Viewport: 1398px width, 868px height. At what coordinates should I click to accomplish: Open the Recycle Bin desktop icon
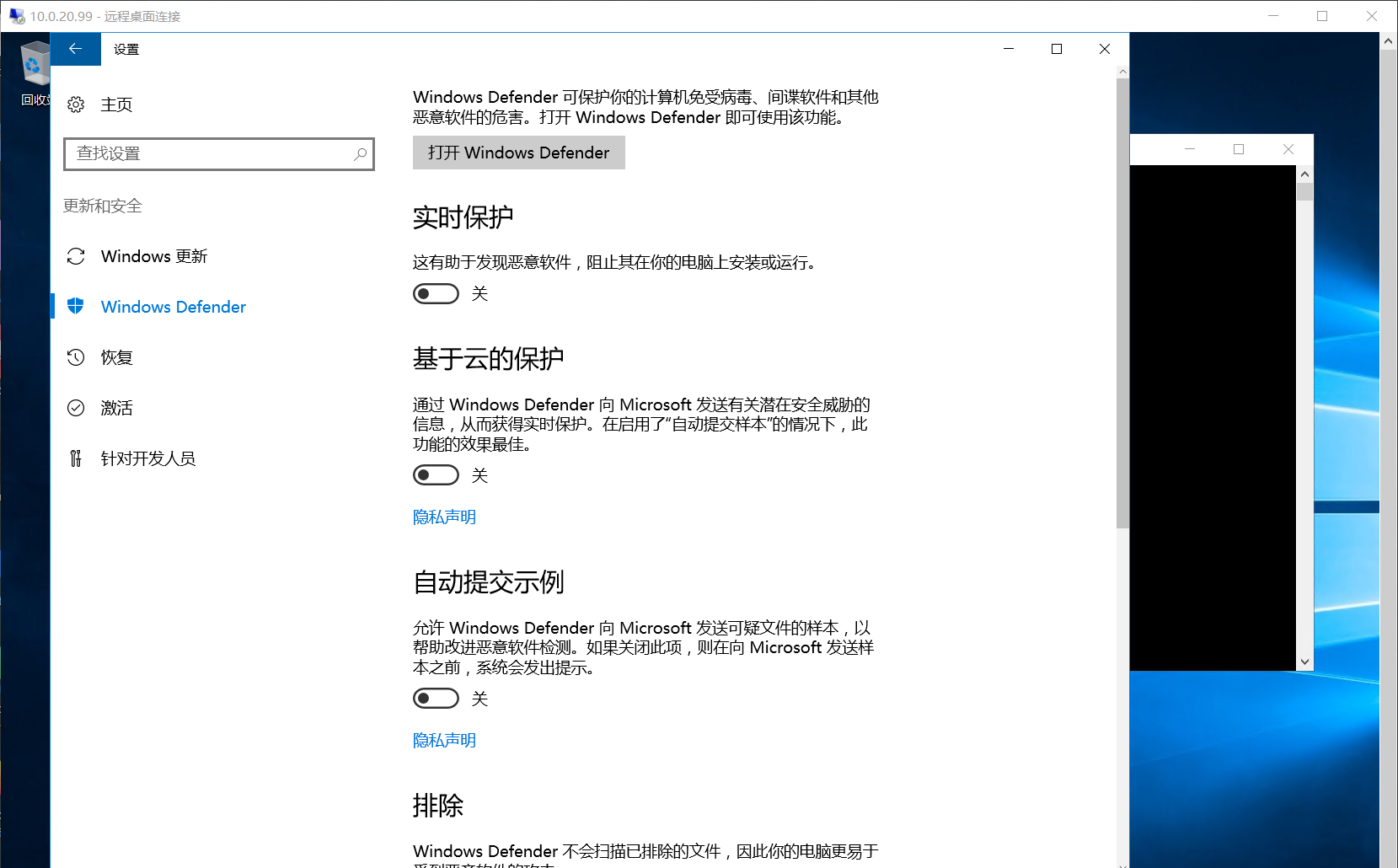[35, 74]
